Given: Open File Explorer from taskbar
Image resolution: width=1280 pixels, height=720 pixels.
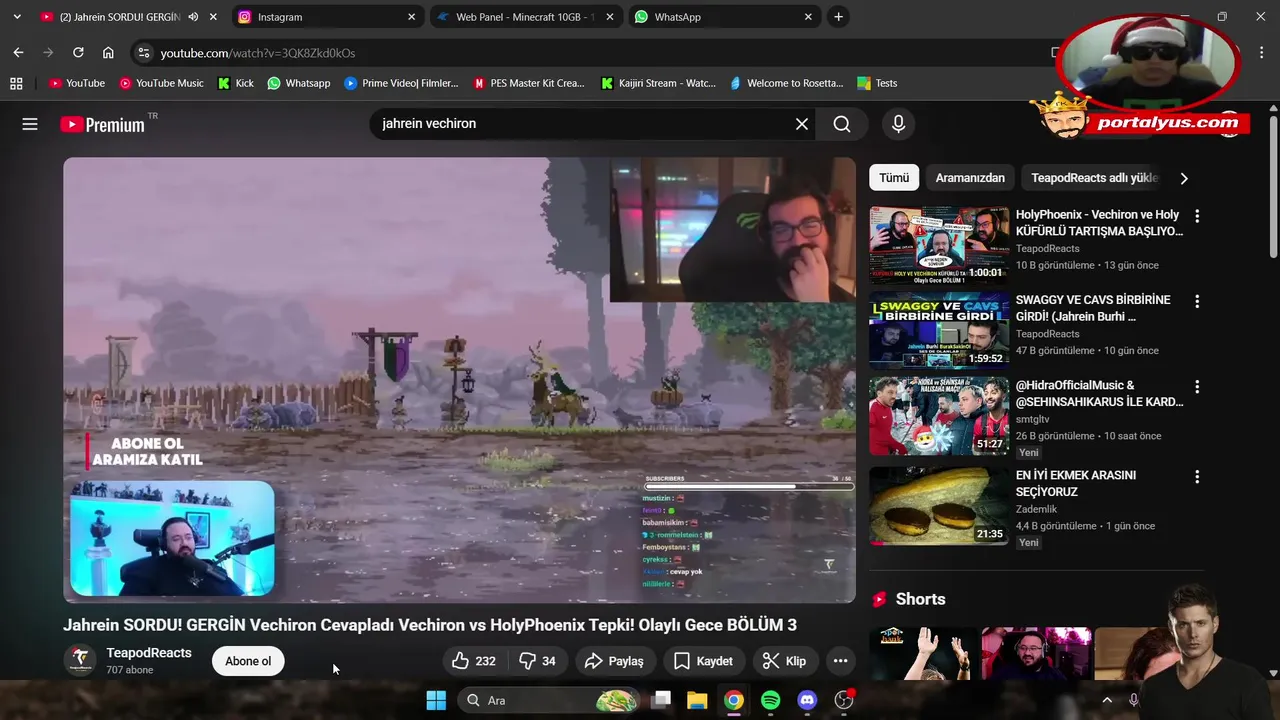Looking at the screenshot, I should tap(697, 700).
